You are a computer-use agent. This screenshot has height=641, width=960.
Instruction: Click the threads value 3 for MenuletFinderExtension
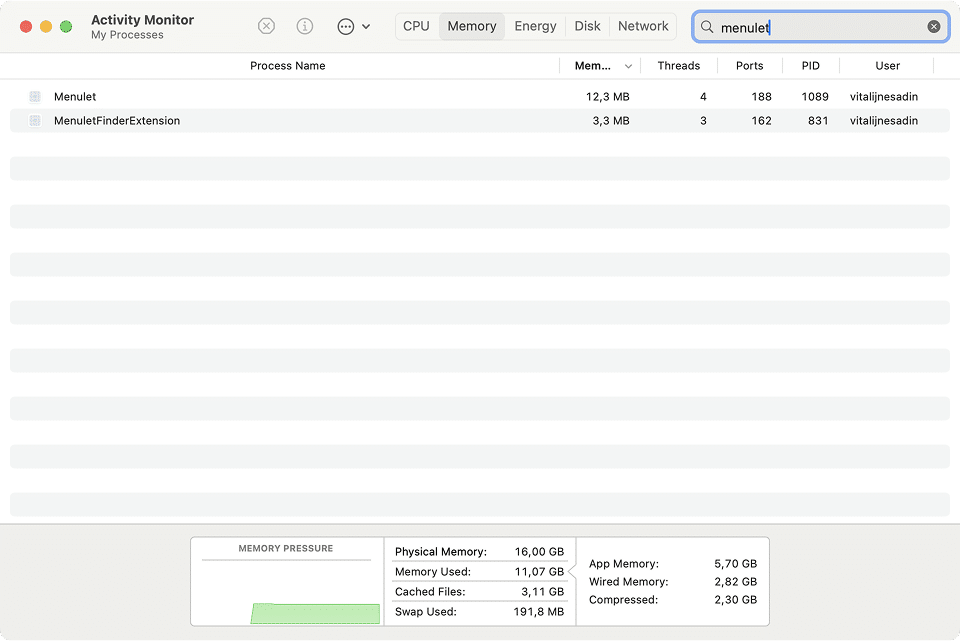[x=703, y=121]
